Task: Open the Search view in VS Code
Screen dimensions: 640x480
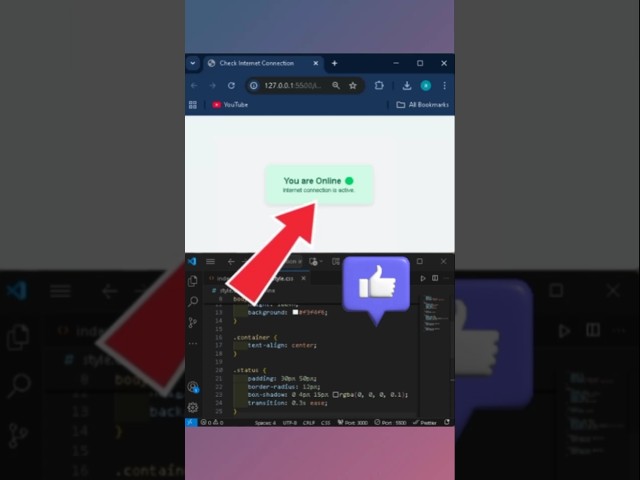Action: click(x=193, y=302)
